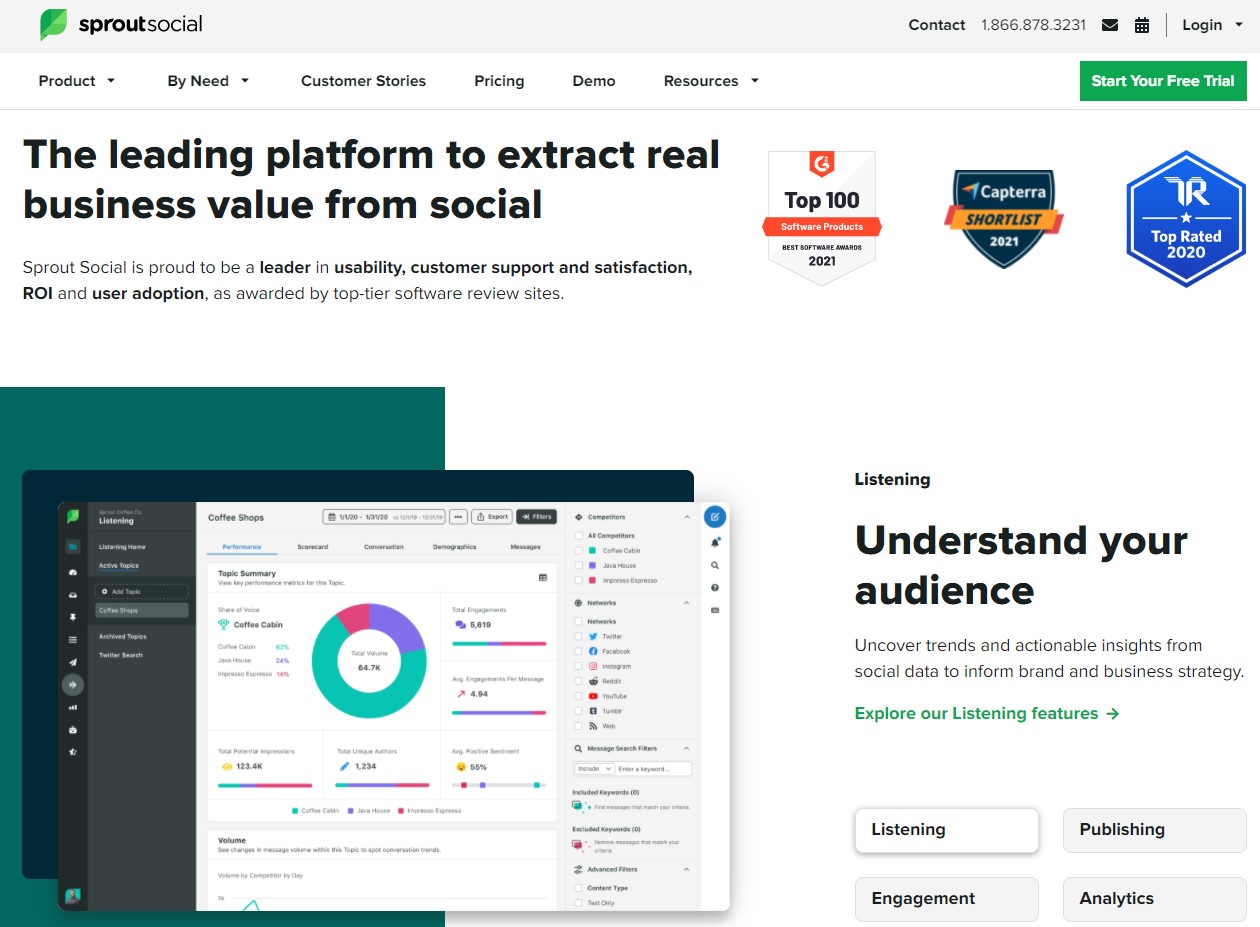Open the inbox tray sidebar icon

72,595
